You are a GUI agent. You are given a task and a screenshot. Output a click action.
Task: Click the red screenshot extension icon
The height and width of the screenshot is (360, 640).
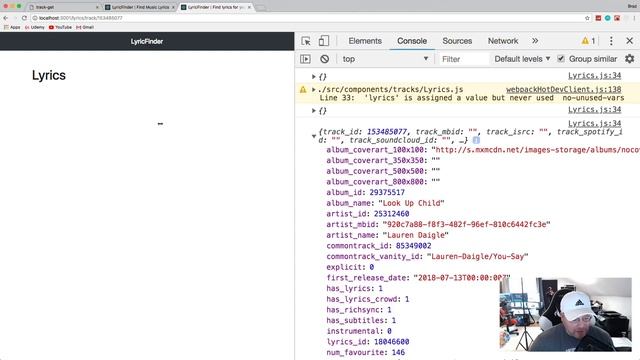pyautogui.click(x=617, y=18)
